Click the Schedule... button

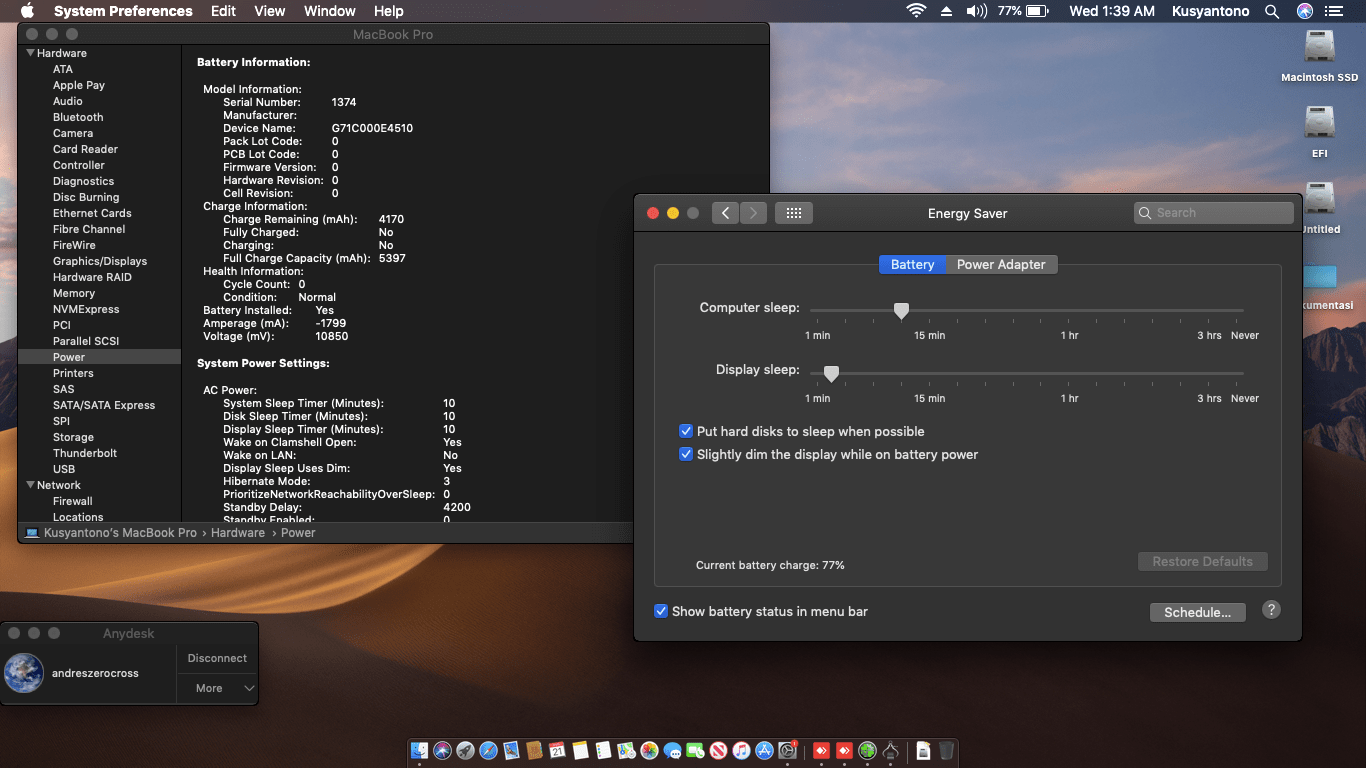pyautogui.click(x=1197, y=612)
